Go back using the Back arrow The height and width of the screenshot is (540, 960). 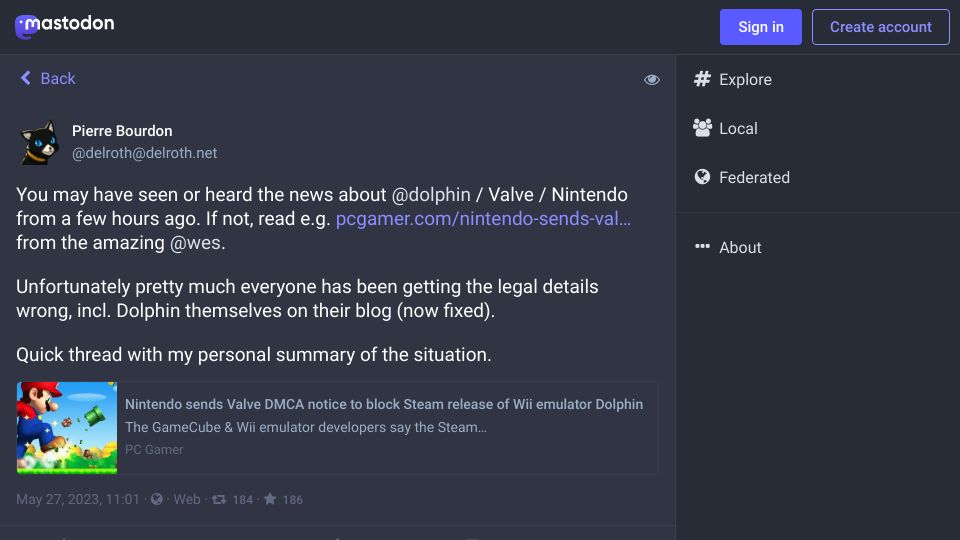[x=26, y=78]
